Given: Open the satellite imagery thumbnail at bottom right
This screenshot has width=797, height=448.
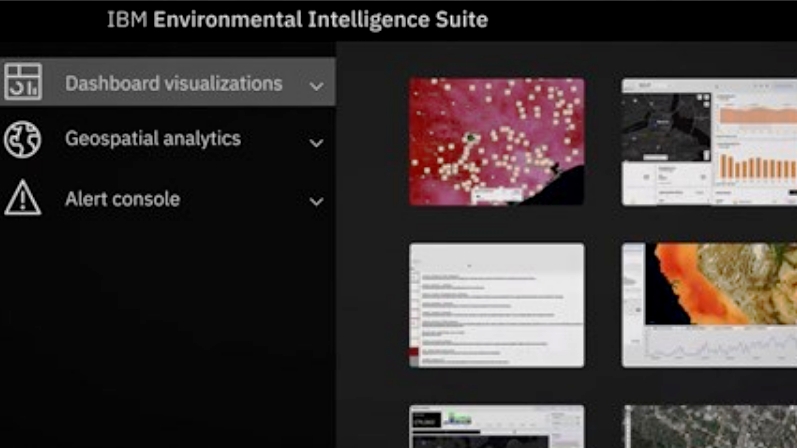Looking at the screenshot, I should pyautogui.click(x=709, y=426).
